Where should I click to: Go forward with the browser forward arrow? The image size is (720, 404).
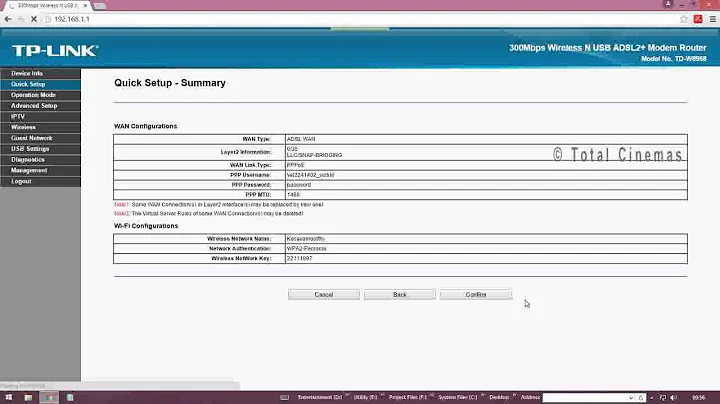[x=21, y=19]
